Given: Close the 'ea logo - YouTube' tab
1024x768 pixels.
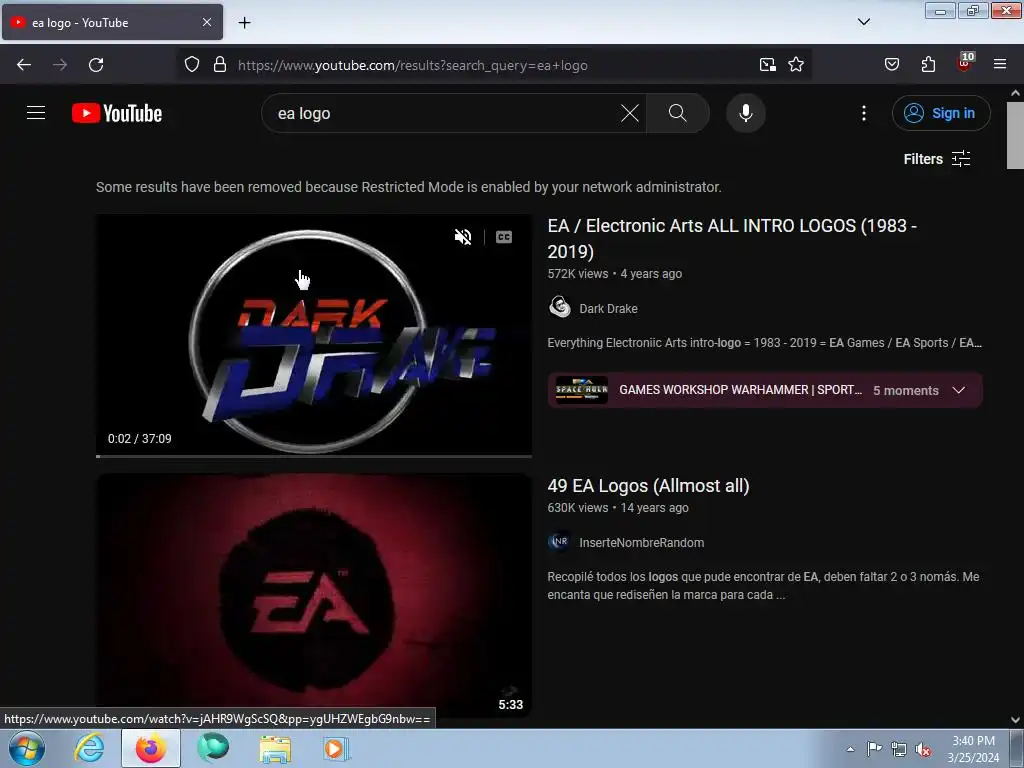Looking at the screenshot, I should (206, 22).
